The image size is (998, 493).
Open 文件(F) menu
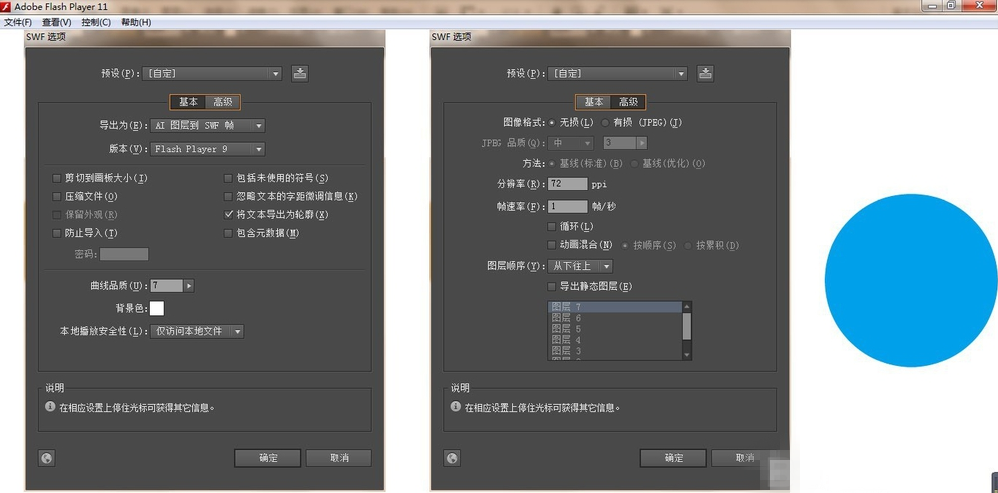[x=18, y=22]
